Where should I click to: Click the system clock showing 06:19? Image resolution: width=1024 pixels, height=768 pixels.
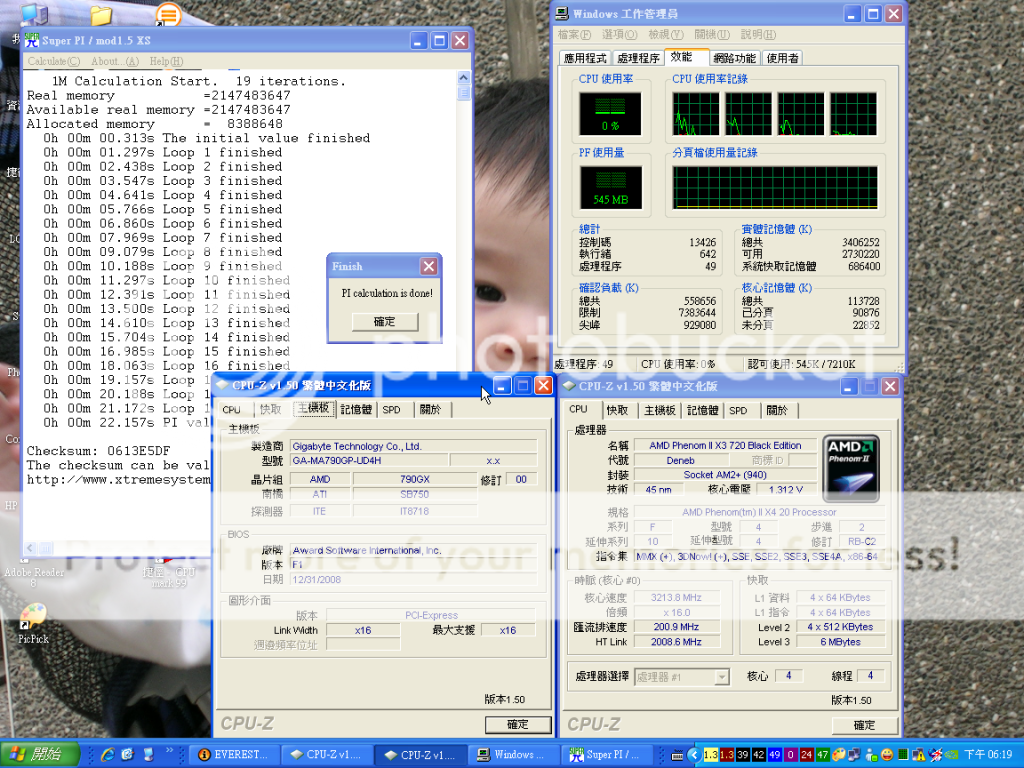(x=989, y=755)
